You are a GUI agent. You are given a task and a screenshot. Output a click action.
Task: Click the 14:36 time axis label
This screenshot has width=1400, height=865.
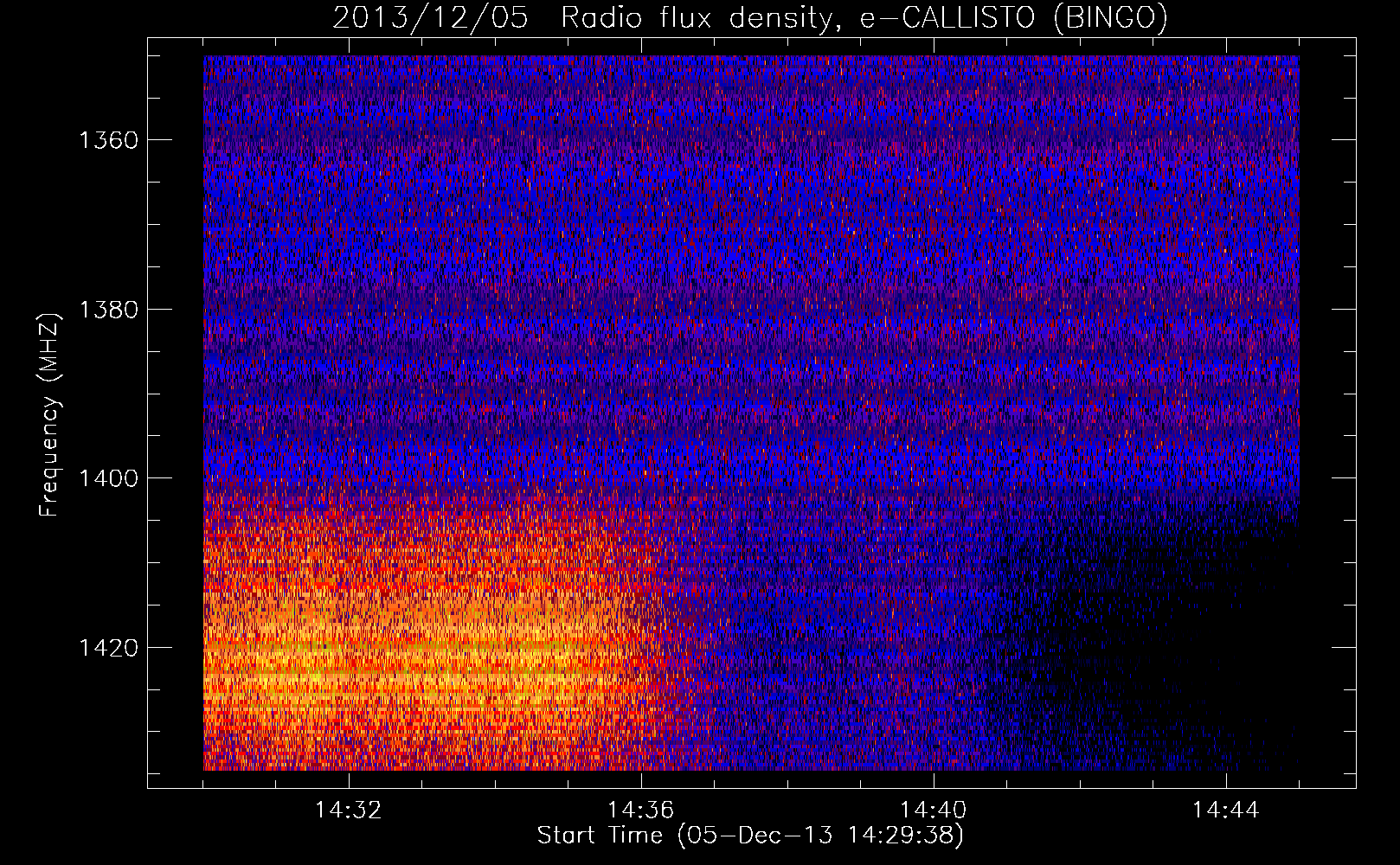point(641,811)
